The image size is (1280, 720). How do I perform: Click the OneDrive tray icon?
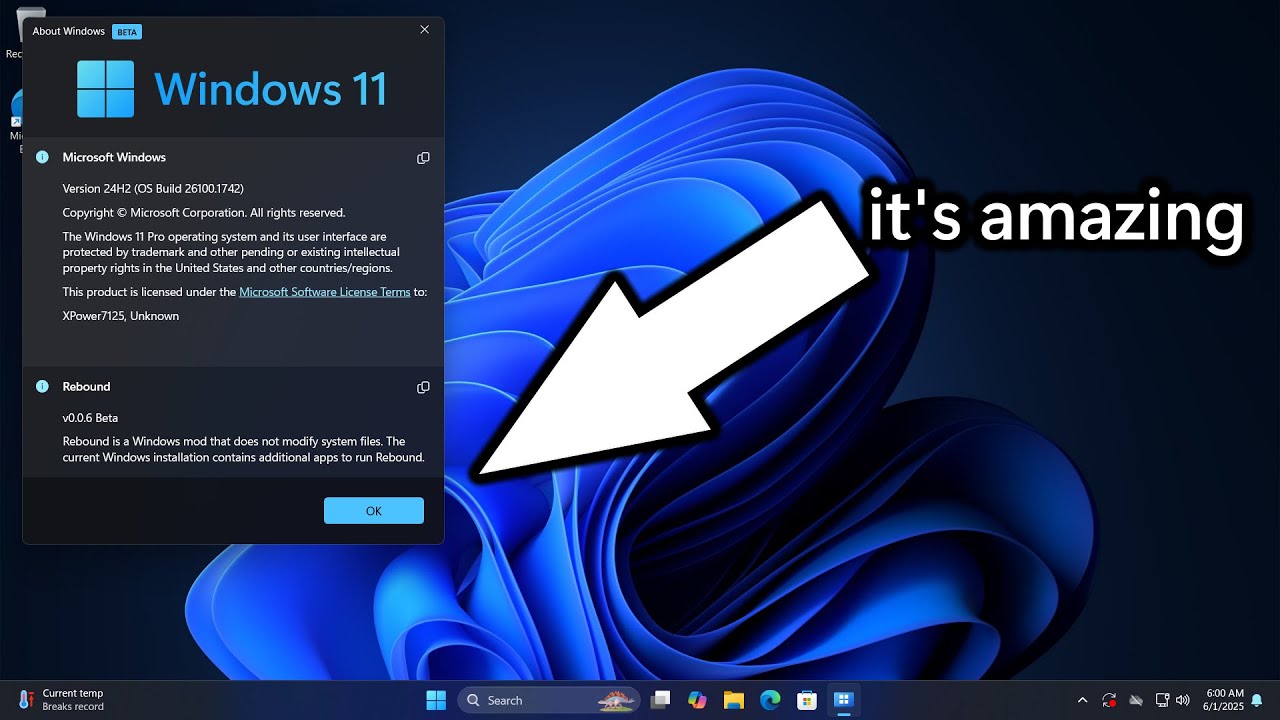pyautogui.click(x=1136, y=700)
